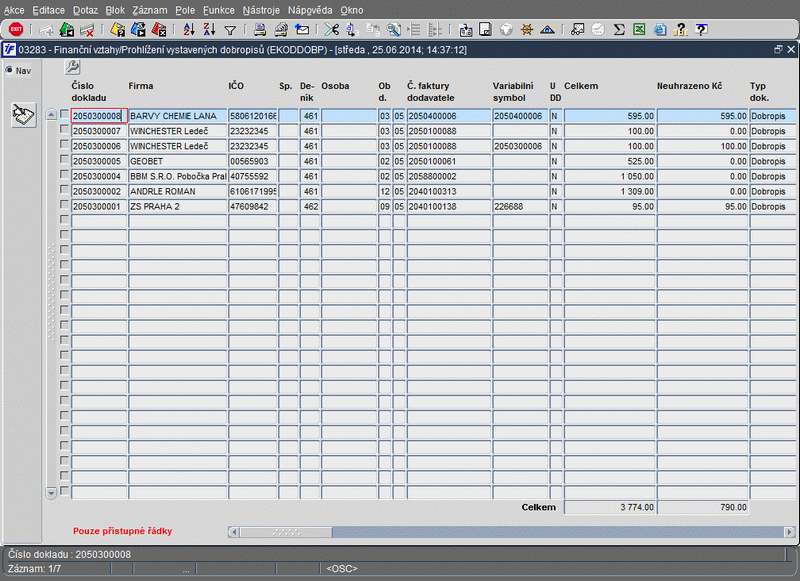This screenshot has height=581, width=800.
Task: Sort descending with Z-A icon
Action: coord(209,30)
